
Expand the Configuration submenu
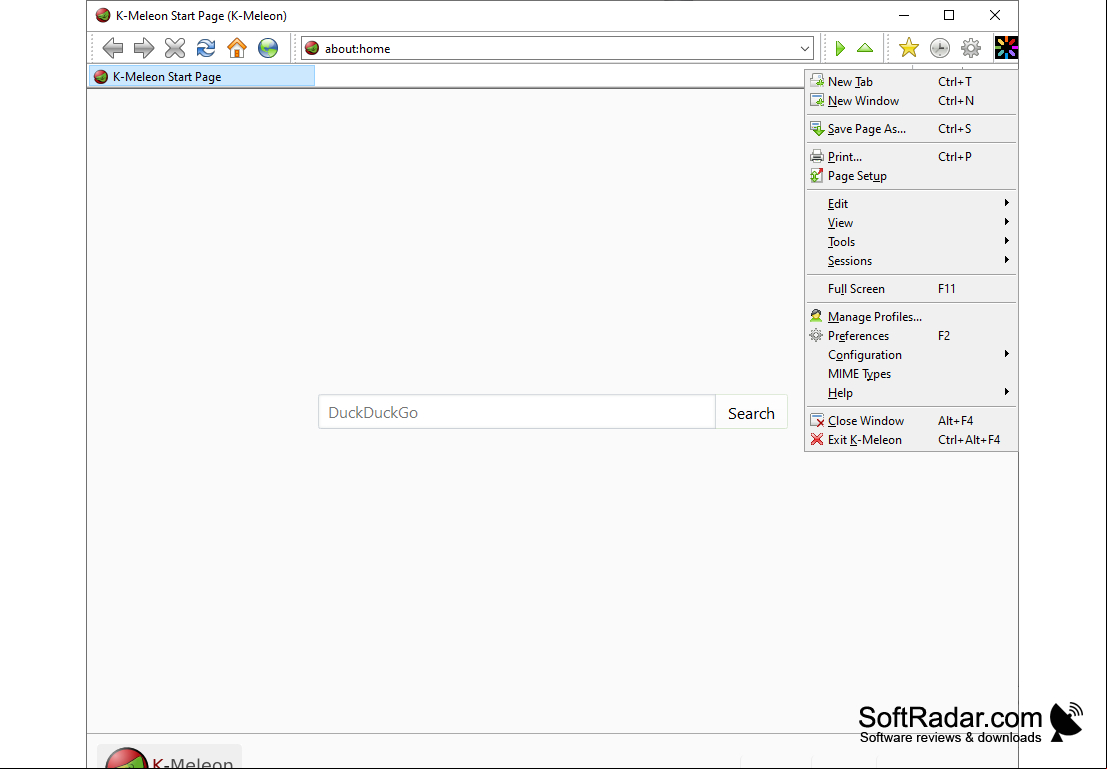pyautogui.click(x=911, y=354)
